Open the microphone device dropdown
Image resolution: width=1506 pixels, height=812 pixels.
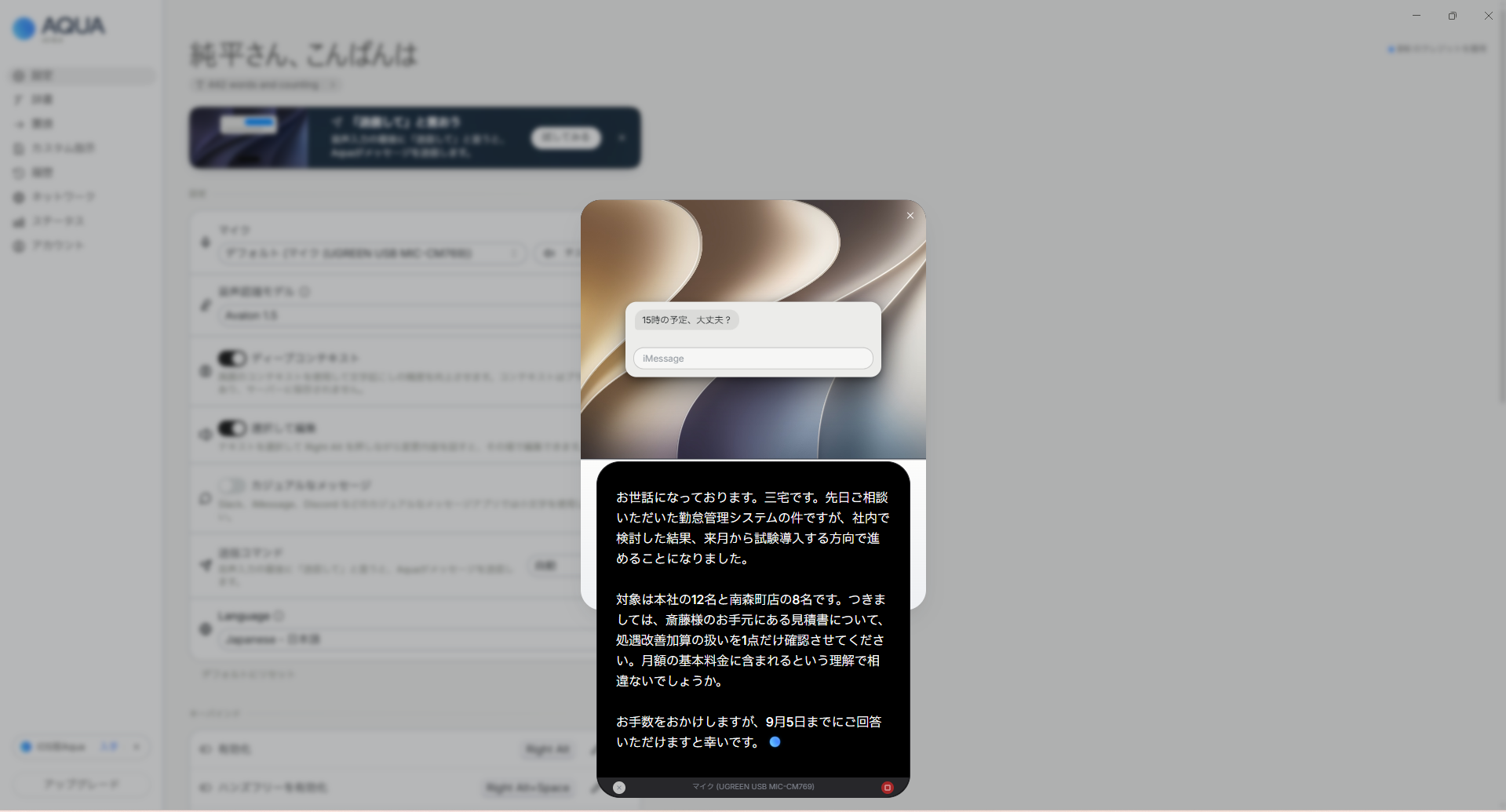[x=372, y=253]
